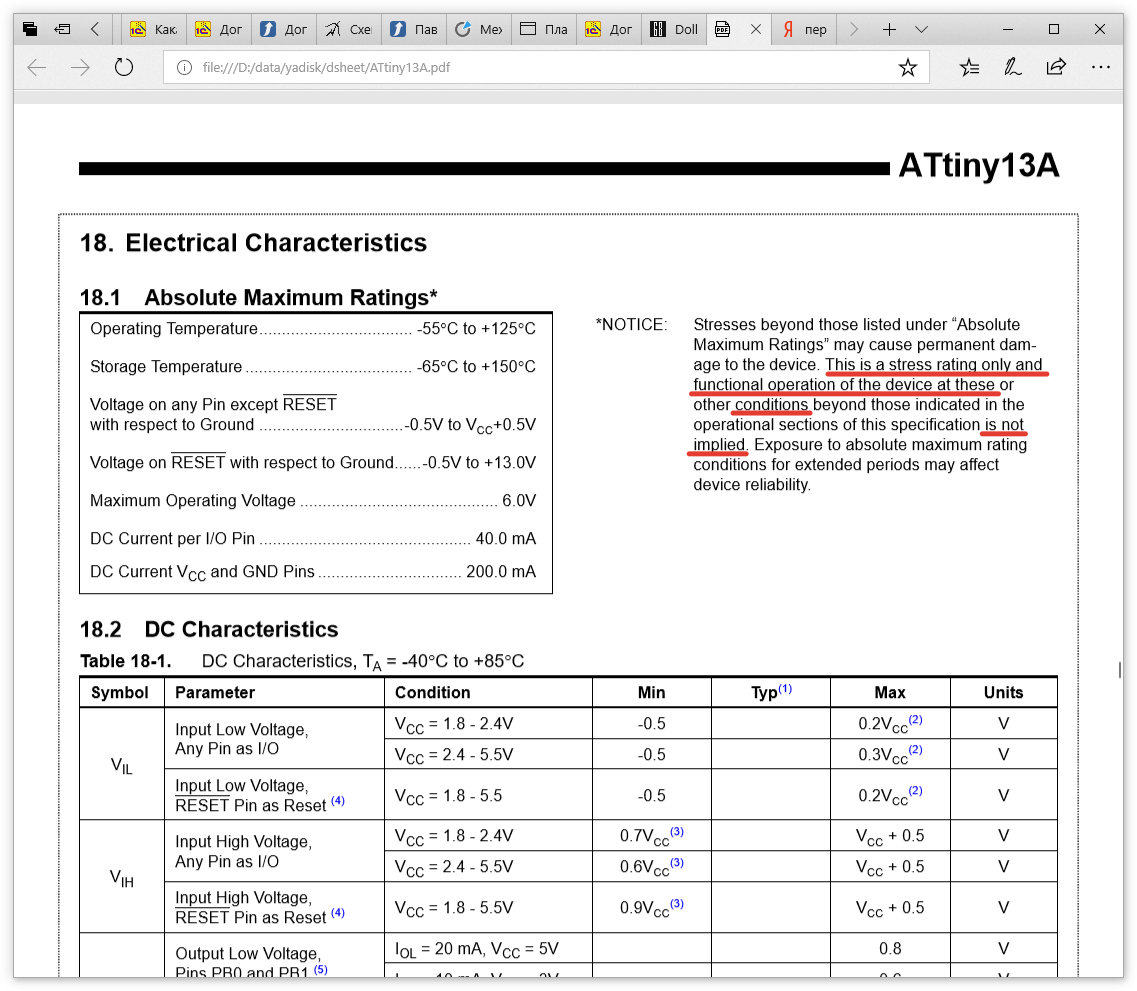Image resolution: width=1137 pixels, height=991 pixels.
Task: Add this page to favorites star
Action: coord(907,67)
